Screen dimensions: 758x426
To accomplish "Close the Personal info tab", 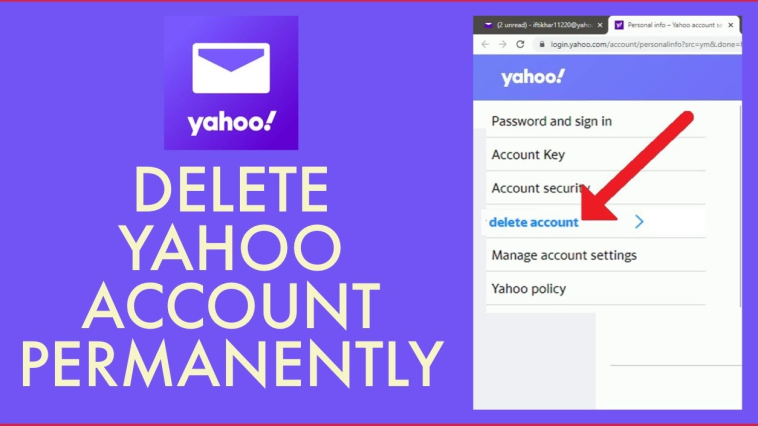I will 730,25.
